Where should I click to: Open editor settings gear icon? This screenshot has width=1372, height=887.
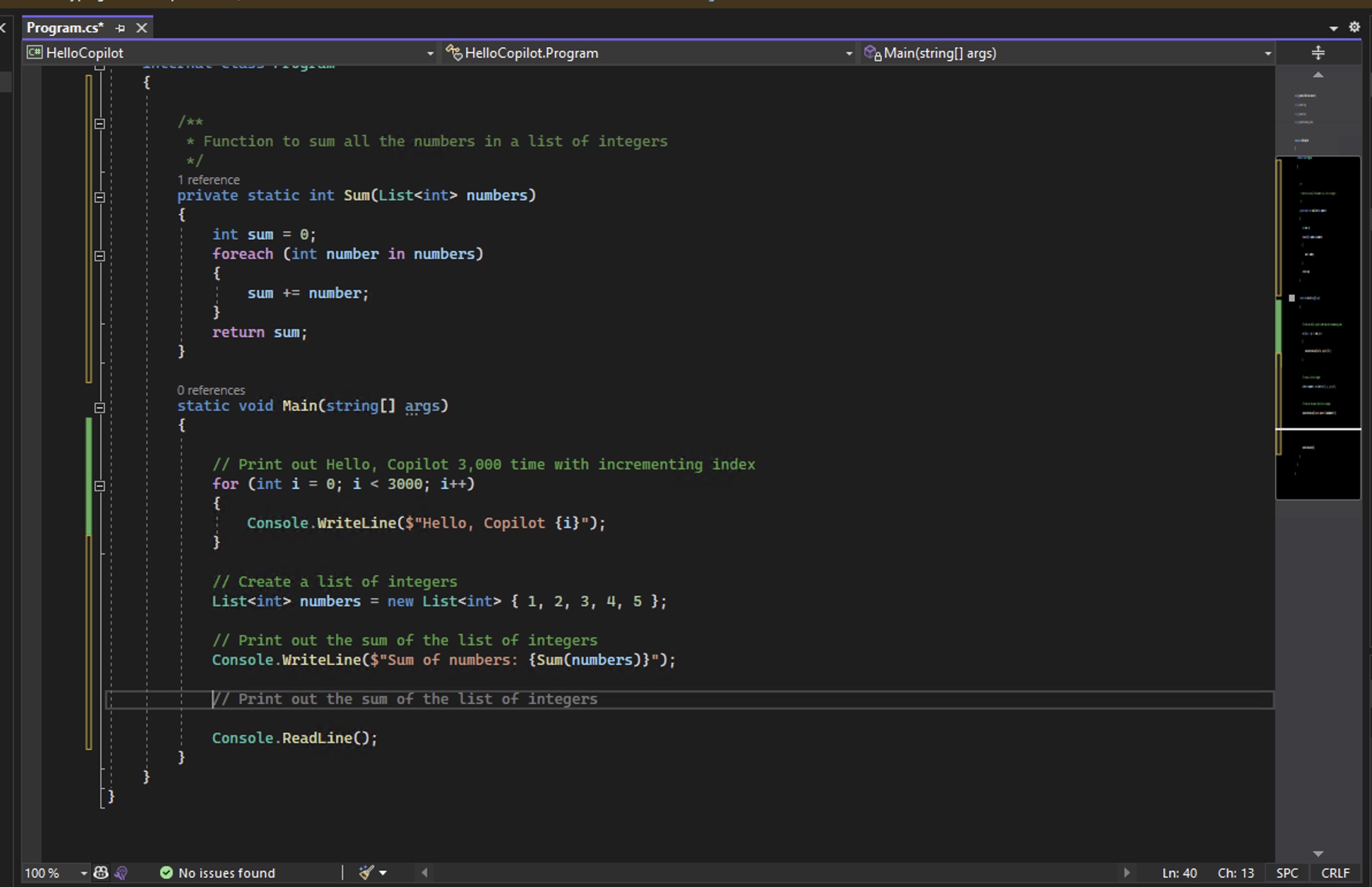point(1354,27)
